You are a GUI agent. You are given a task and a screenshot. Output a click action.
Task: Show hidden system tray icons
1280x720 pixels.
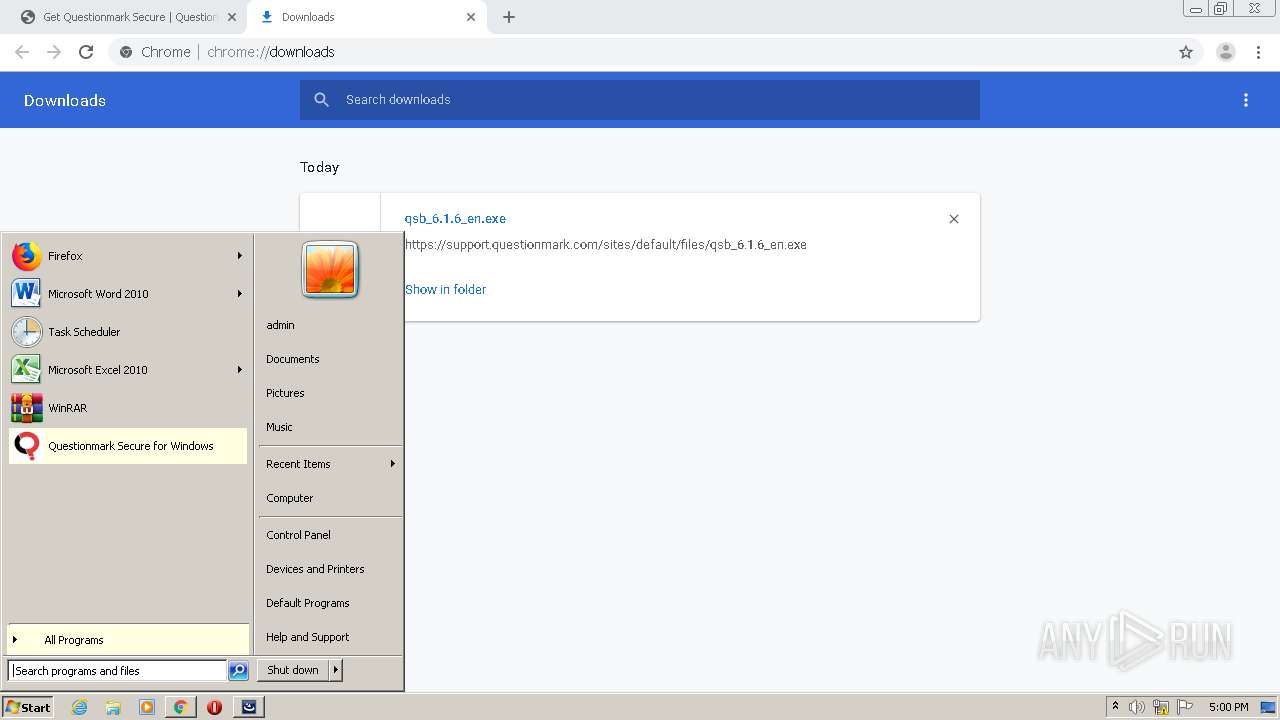pyautogui.click(x=1115, y=707)
